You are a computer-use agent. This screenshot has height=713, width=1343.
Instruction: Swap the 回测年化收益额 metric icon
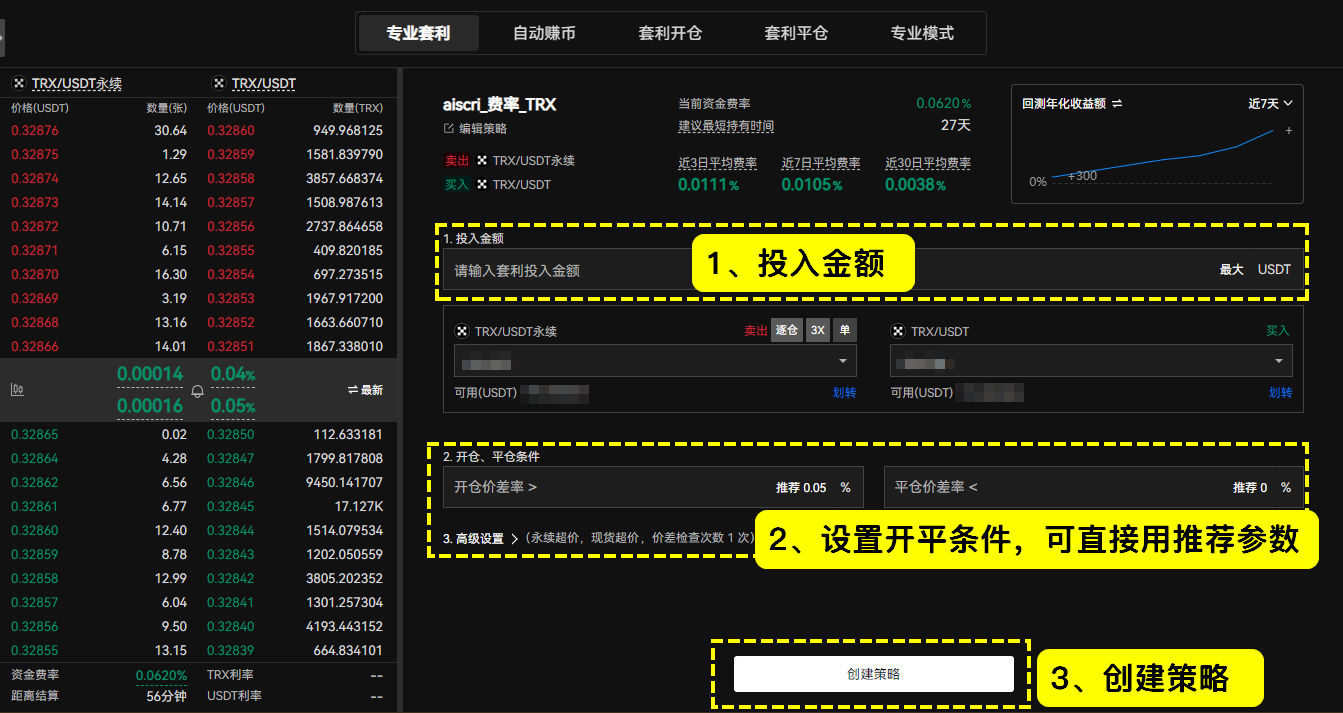[1117, 103]
